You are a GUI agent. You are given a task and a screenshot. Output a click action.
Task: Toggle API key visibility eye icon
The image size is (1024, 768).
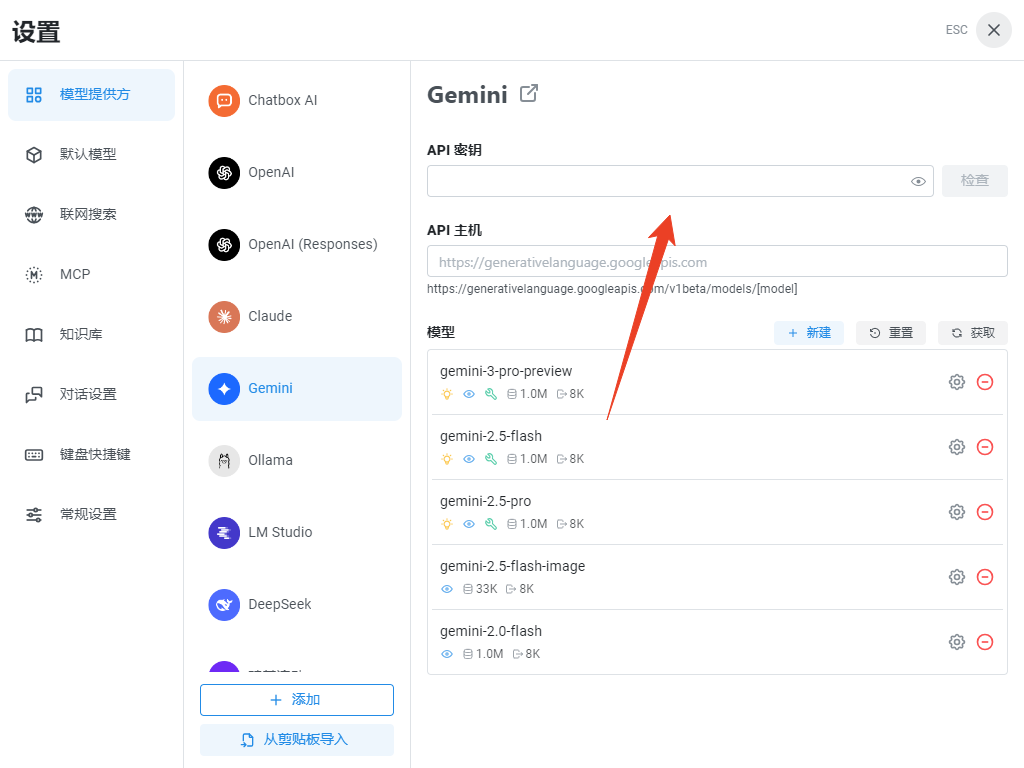pyautogui.click(x=918, y=181)
